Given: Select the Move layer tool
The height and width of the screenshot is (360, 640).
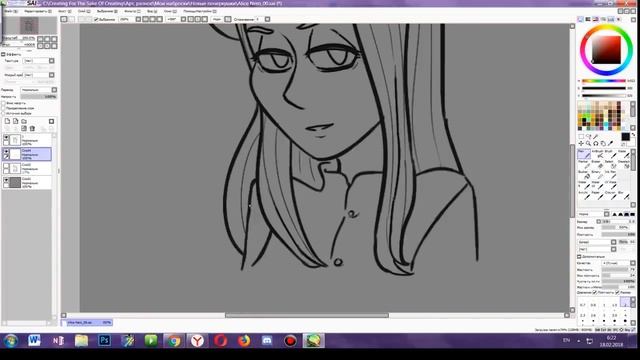Looking at the screenshot, I should [581, 144].
